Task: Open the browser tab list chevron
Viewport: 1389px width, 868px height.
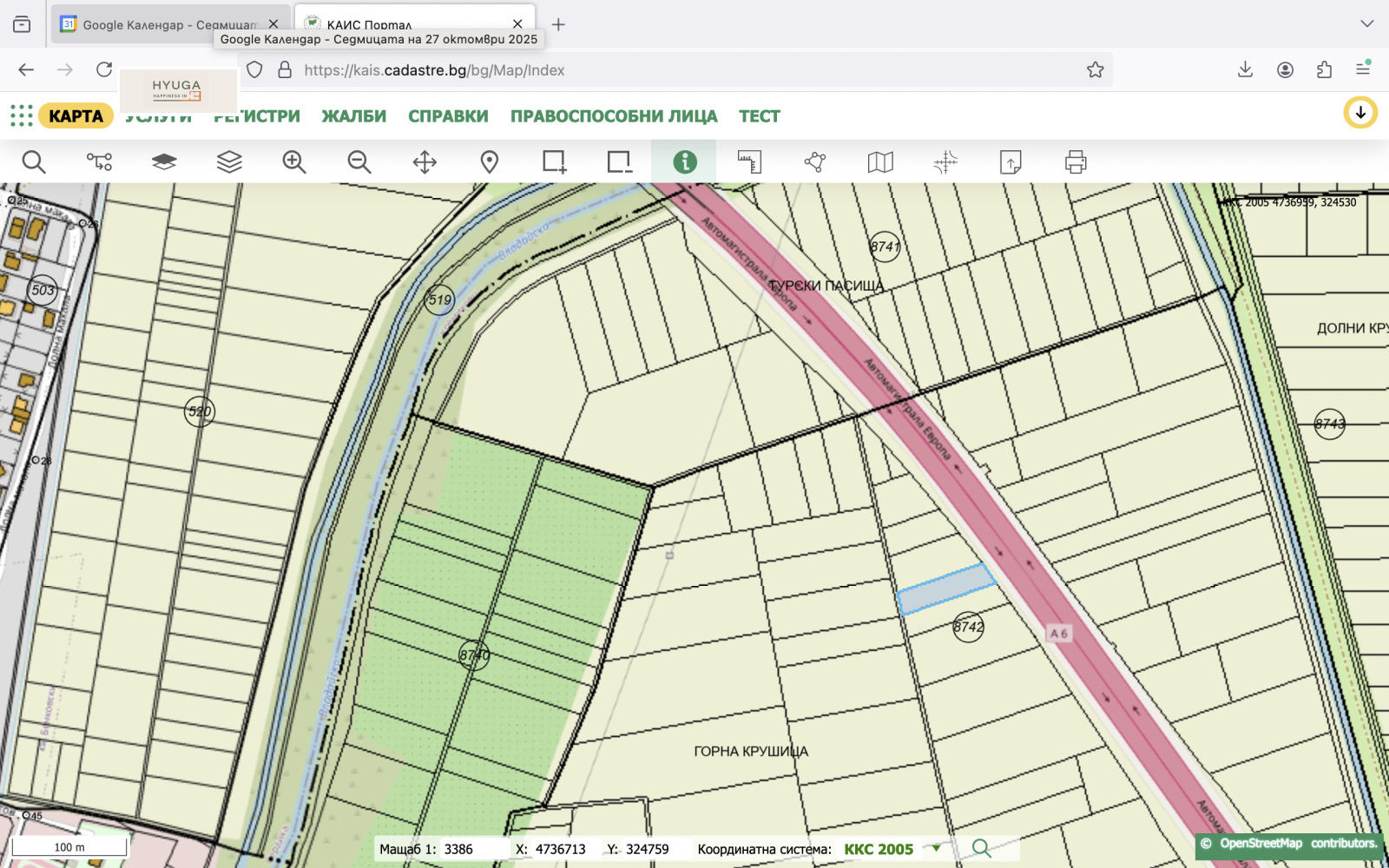Action: click(1366, 24)
